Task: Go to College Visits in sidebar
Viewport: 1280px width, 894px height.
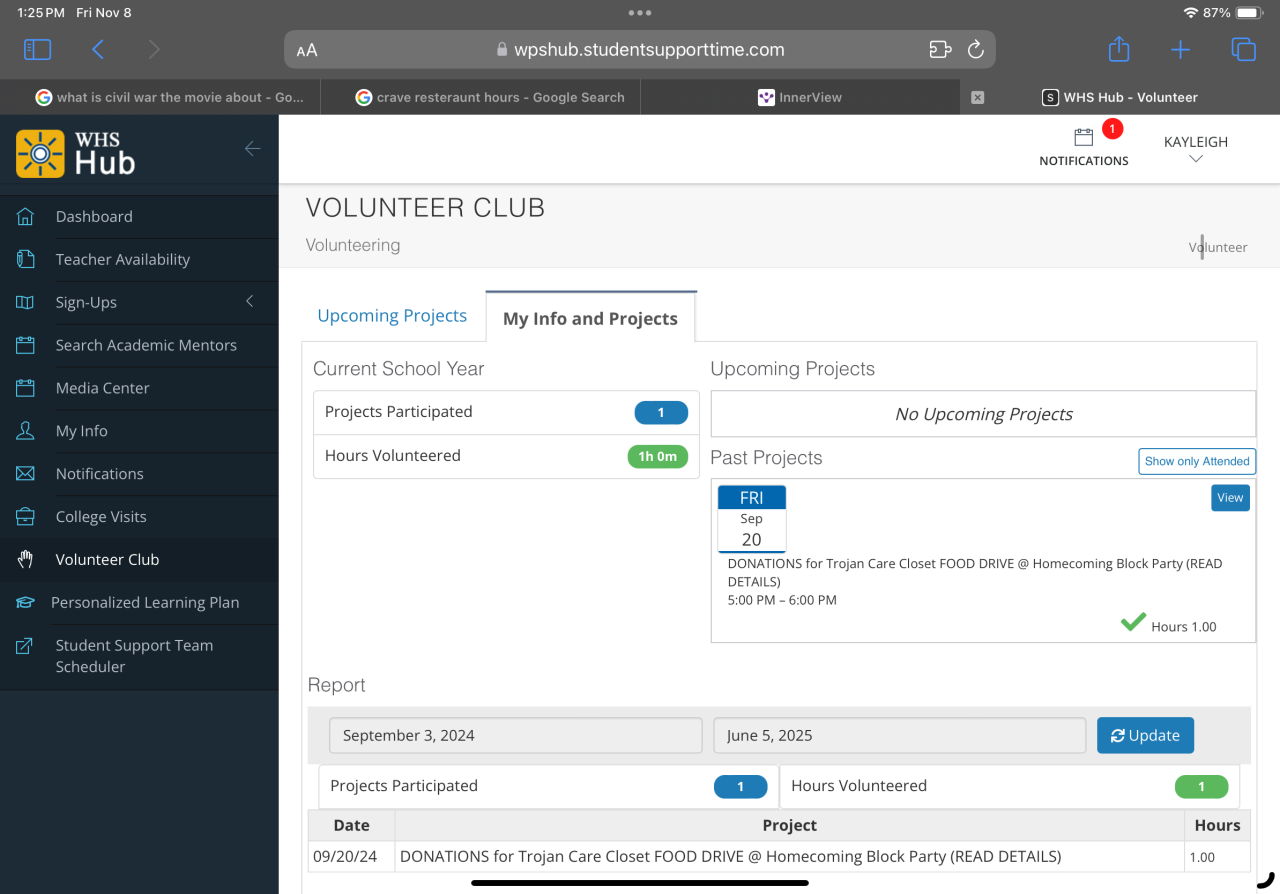Action: tap(101, 517)
